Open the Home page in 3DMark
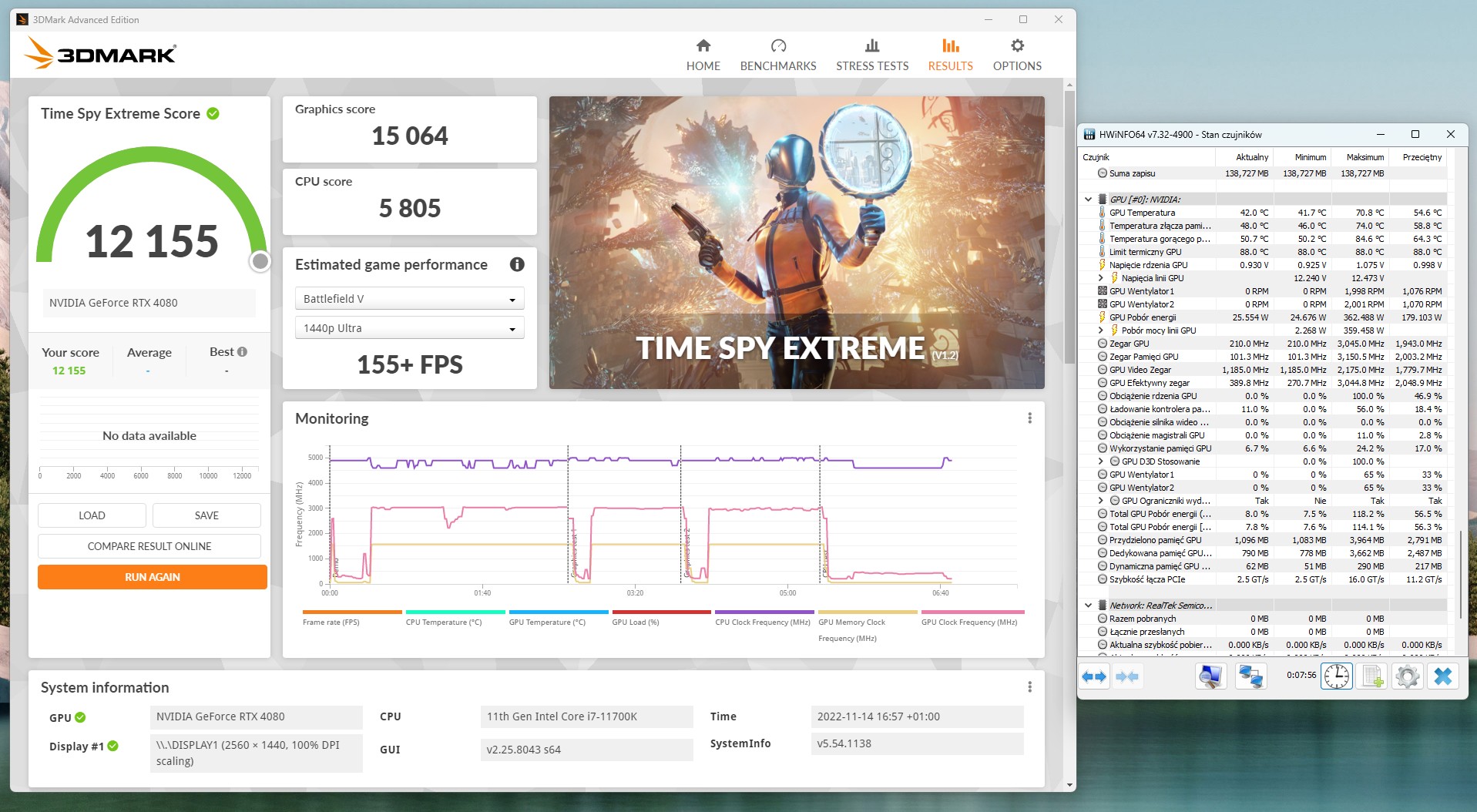Viewport: 1477px width, 812px height. [702, 54]
